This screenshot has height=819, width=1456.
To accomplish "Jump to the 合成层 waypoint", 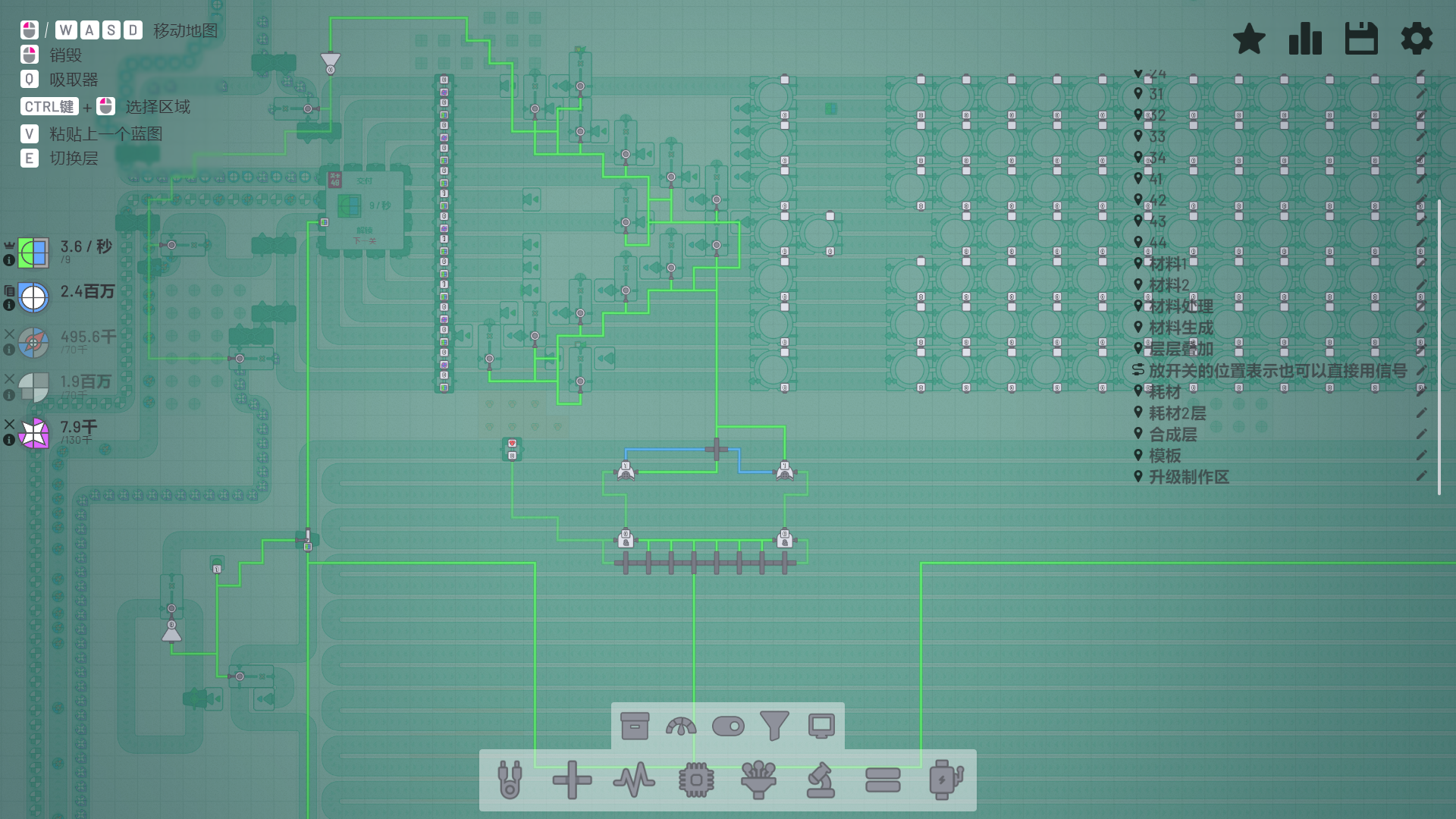I will click(x=1172, y=435).
